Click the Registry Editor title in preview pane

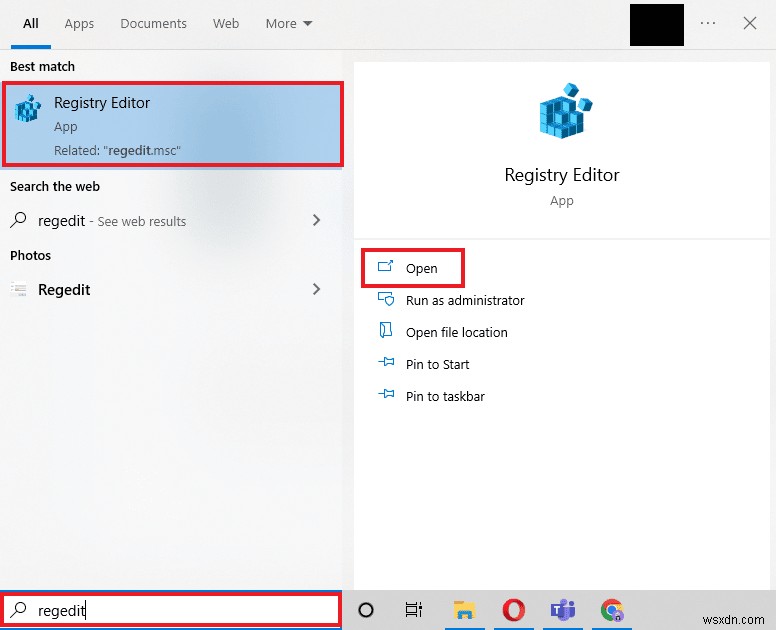tap(562, 175)
